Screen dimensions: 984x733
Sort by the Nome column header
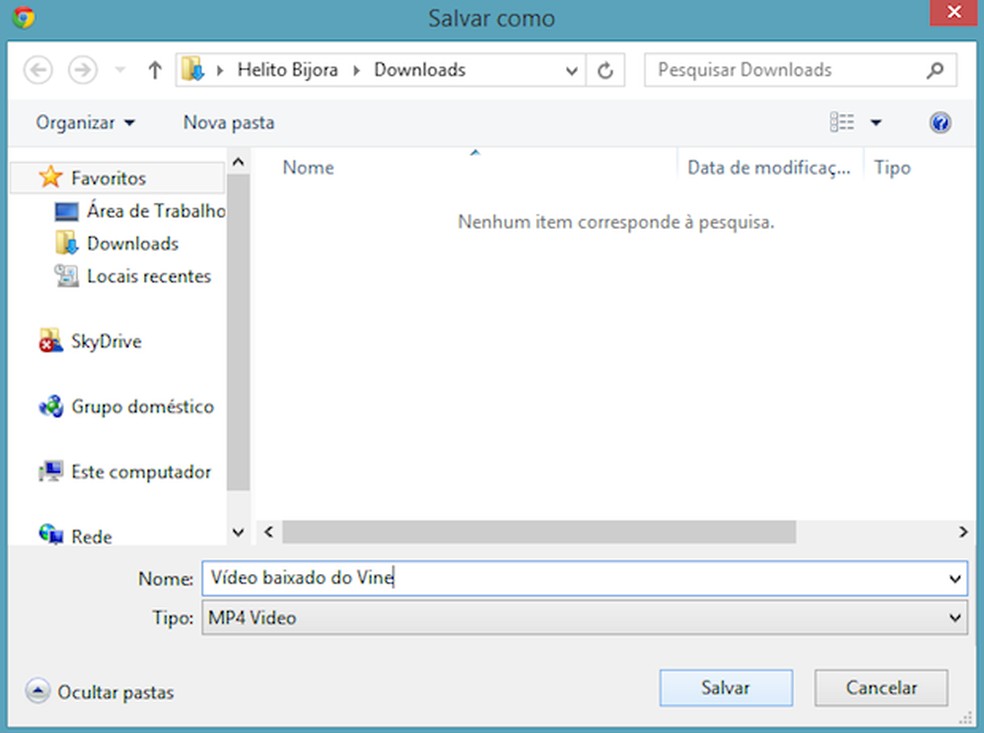point(308,168)
